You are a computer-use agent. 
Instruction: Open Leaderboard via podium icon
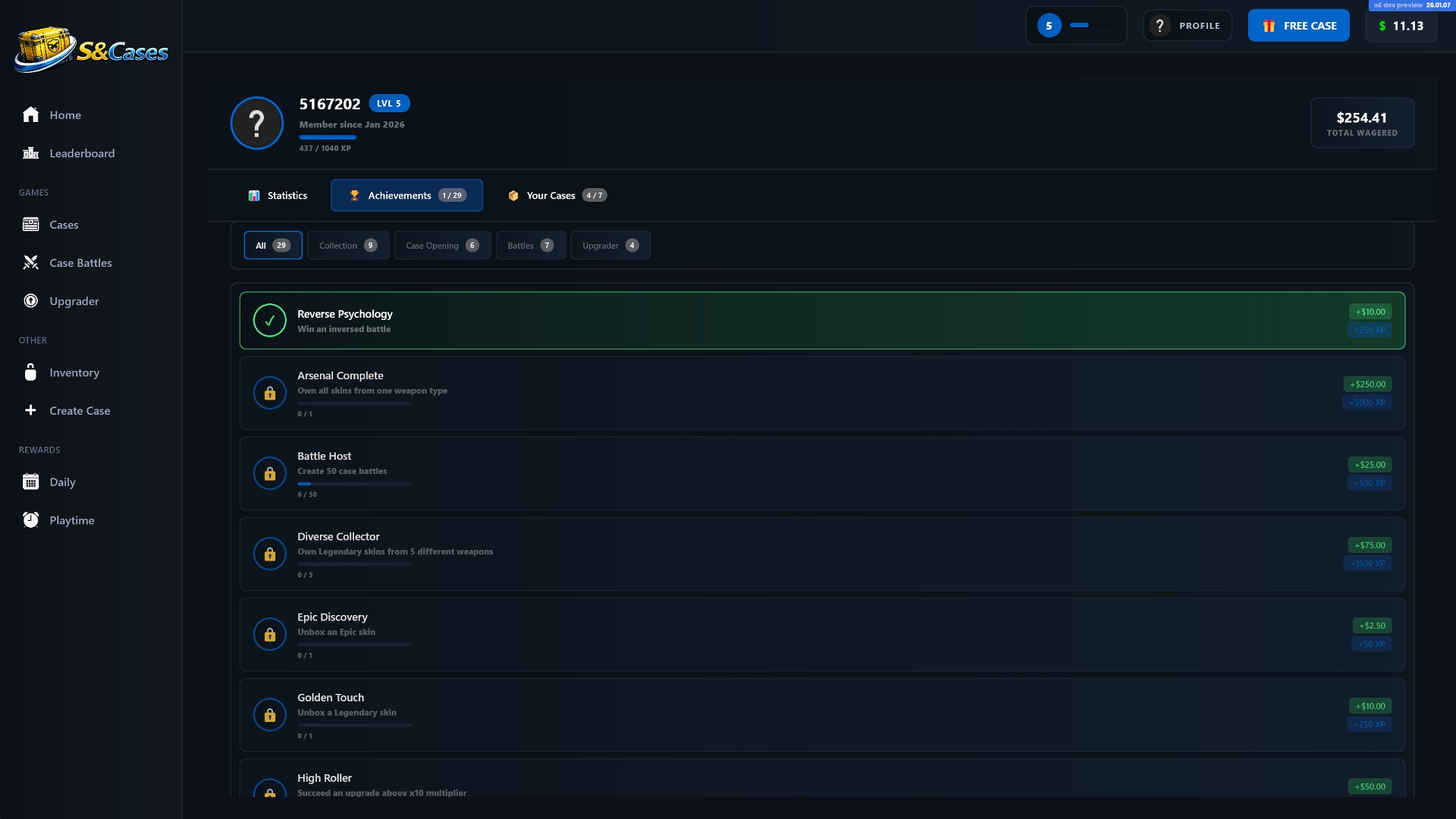pyautogui.click(x=30, y=153)
